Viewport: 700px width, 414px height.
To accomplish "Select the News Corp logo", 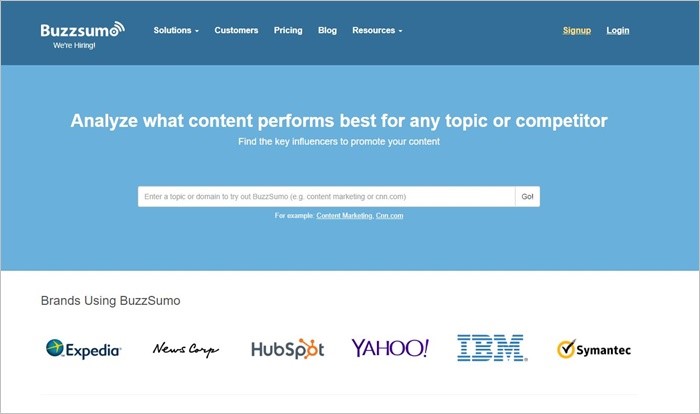I will 186,349.
